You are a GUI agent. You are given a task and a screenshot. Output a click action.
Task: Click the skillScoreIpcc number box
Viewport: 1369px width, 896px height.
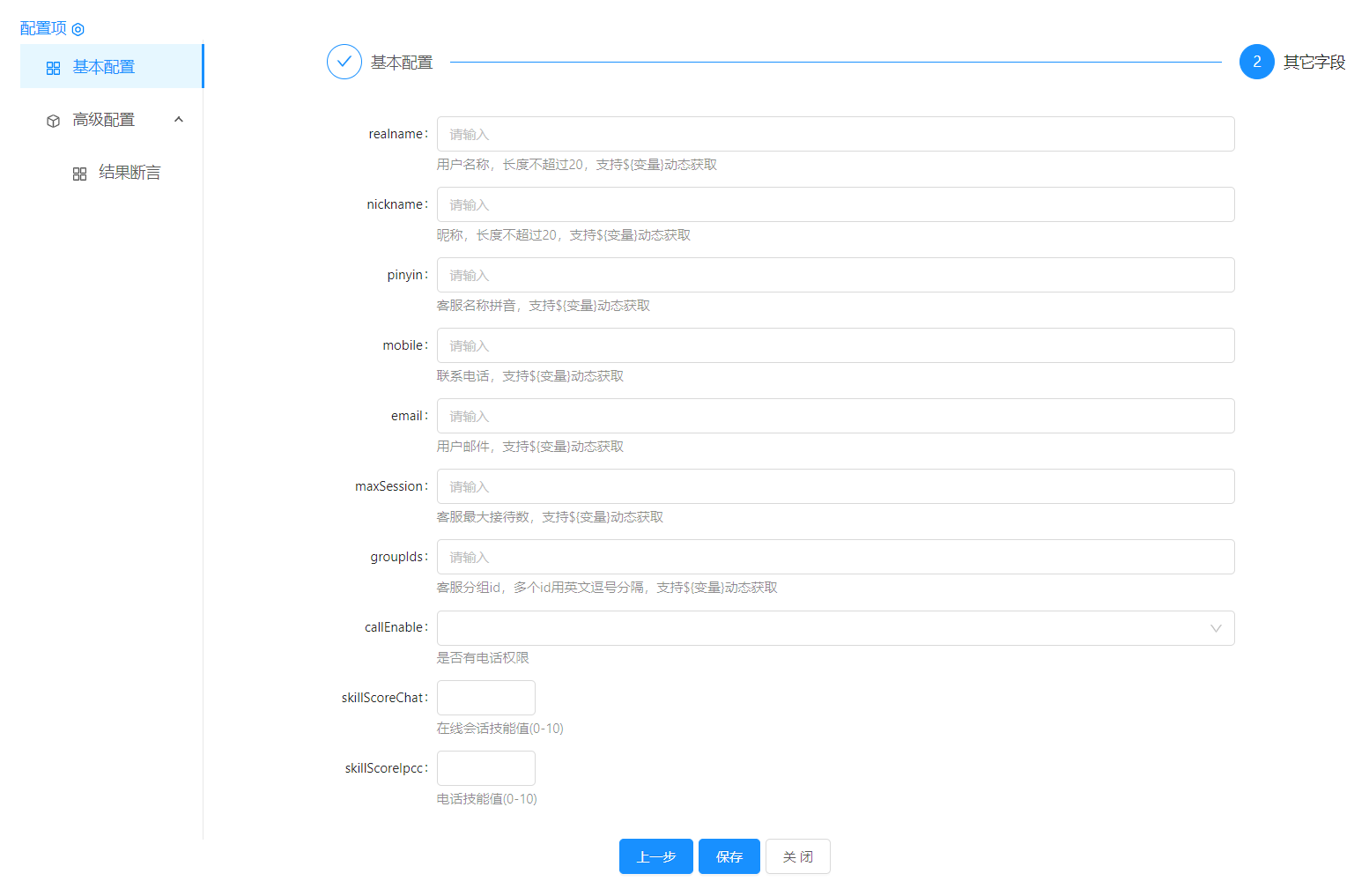pos(485,768)
